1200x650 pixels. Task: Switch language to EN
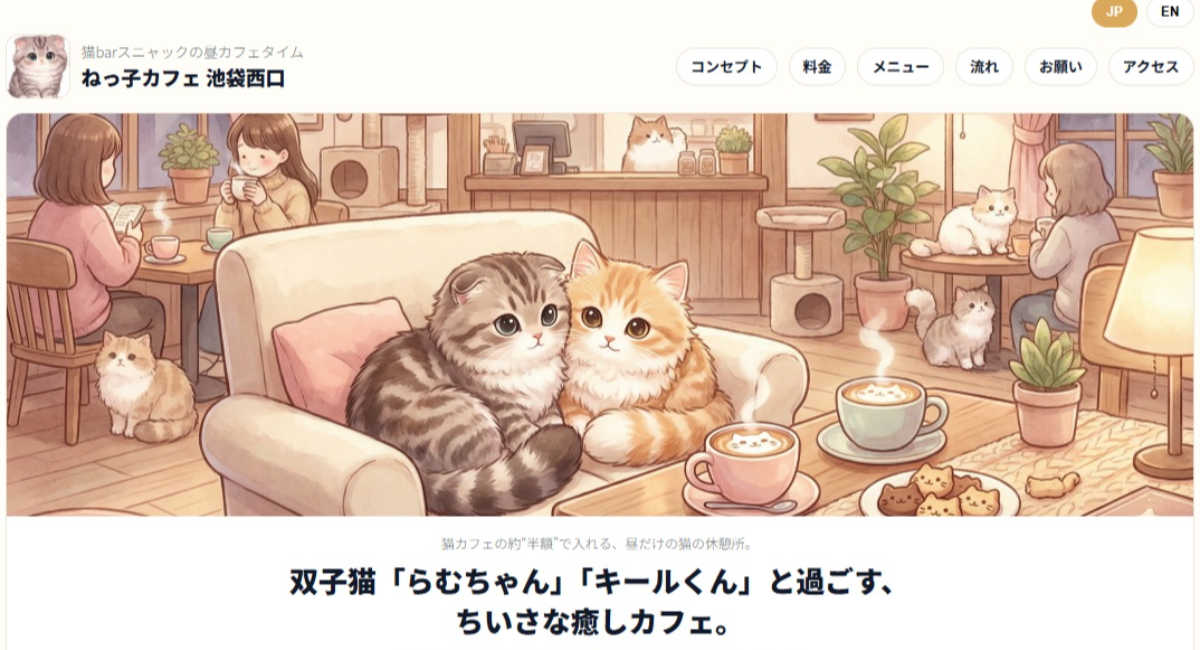[1170, 12]
